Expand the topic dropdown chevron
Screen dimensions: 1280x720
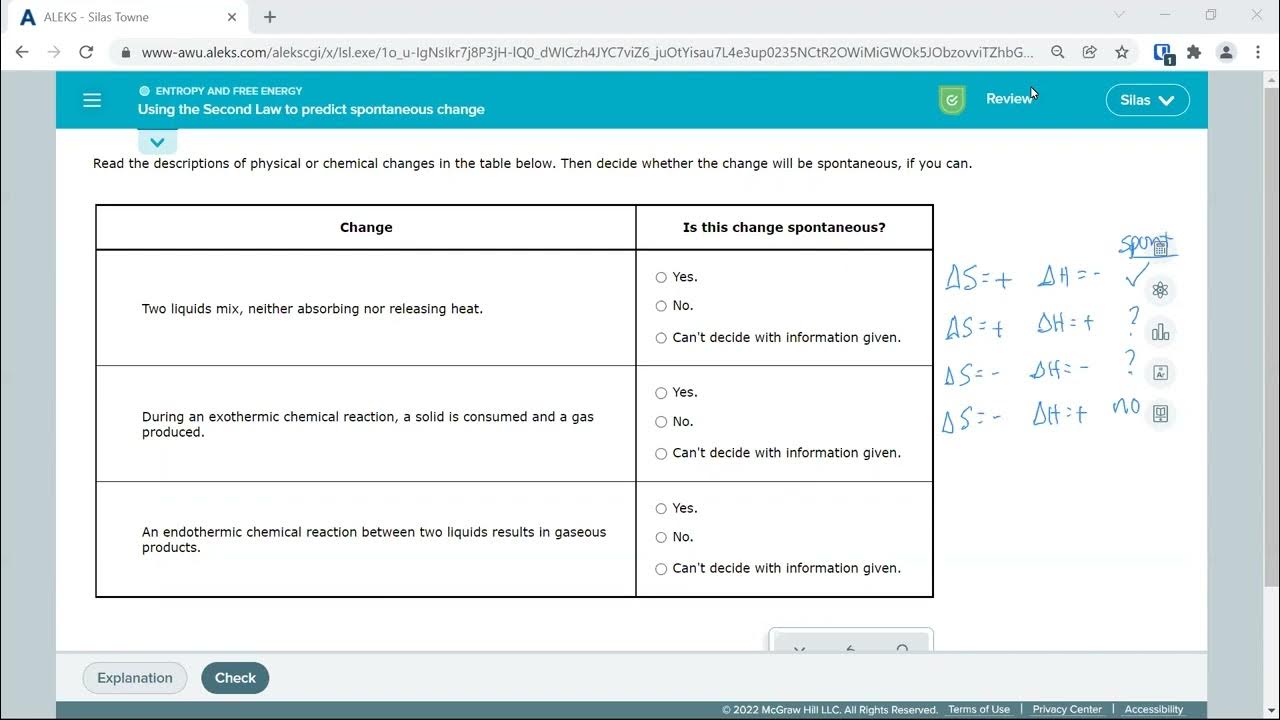tap(157, 143)
